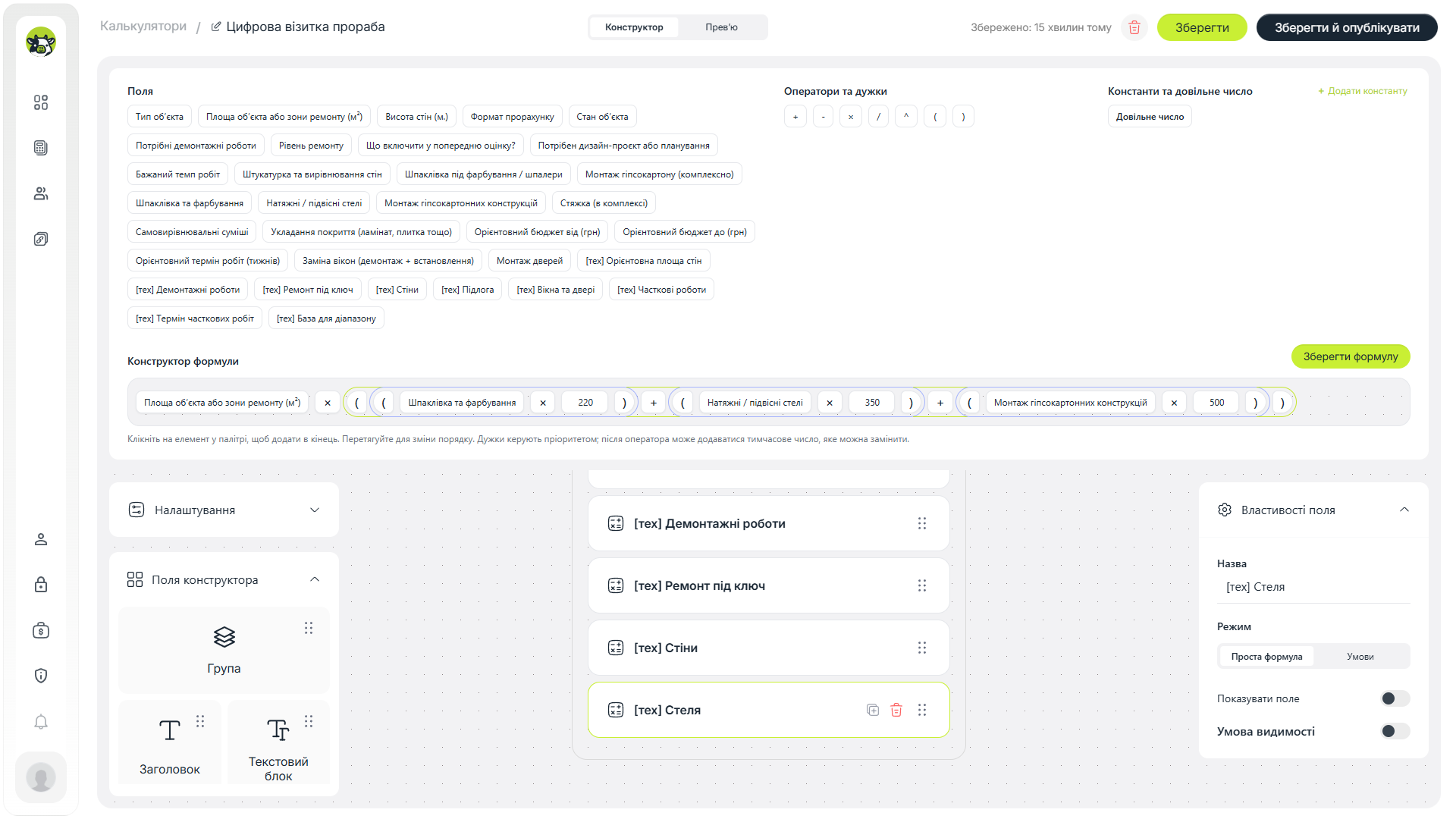Expand the Налаштування panel
This screenshot has height=819, width=1456.
click(x=224, y=510)
